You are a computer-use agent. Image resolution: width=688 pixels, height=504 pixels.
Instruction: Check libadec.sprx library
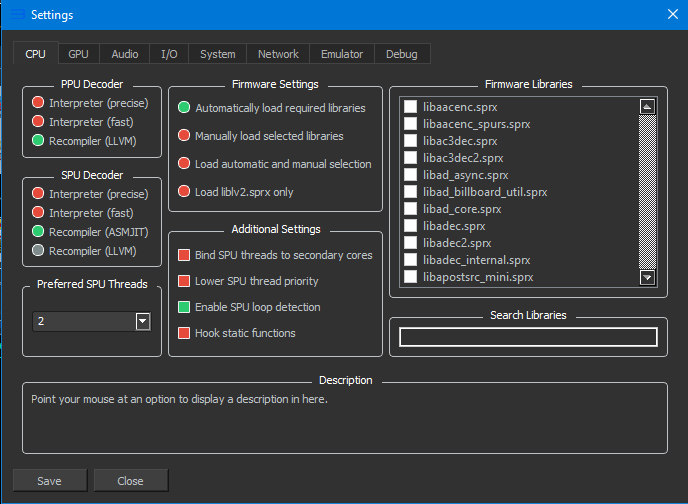410,225
